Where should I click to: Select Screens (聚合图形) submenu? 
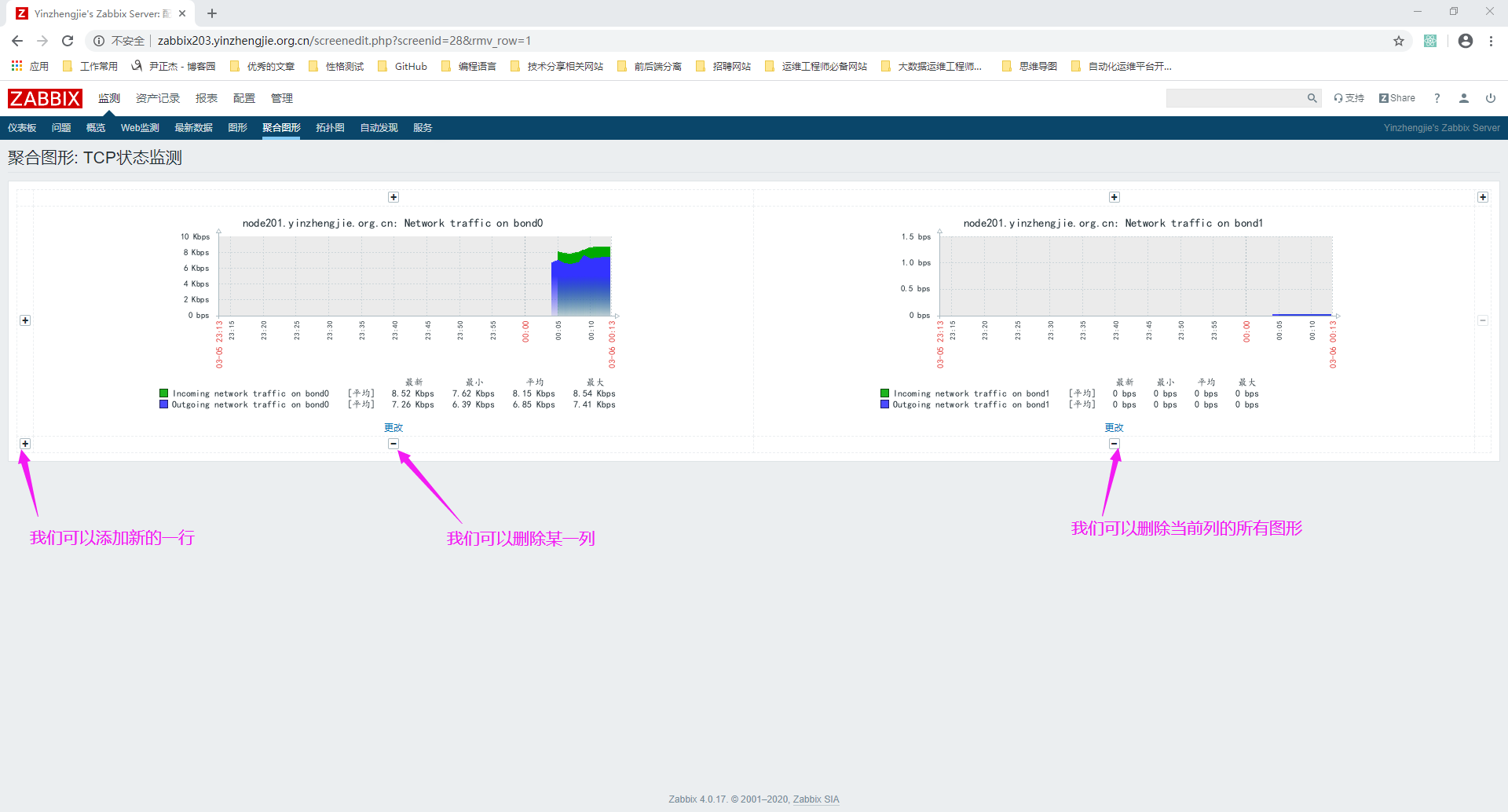[x=281, y=128]
